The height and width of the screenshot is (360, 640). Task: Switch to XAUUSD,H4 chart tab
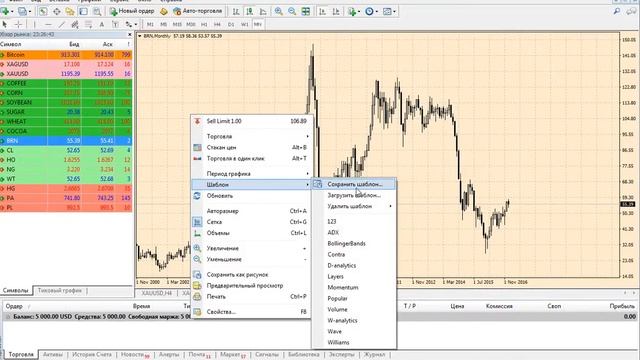click(156, 293)
